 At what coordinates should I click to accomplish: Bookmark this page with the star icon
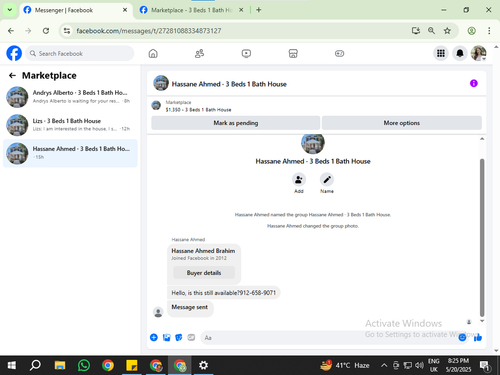(x=447, y=31)
